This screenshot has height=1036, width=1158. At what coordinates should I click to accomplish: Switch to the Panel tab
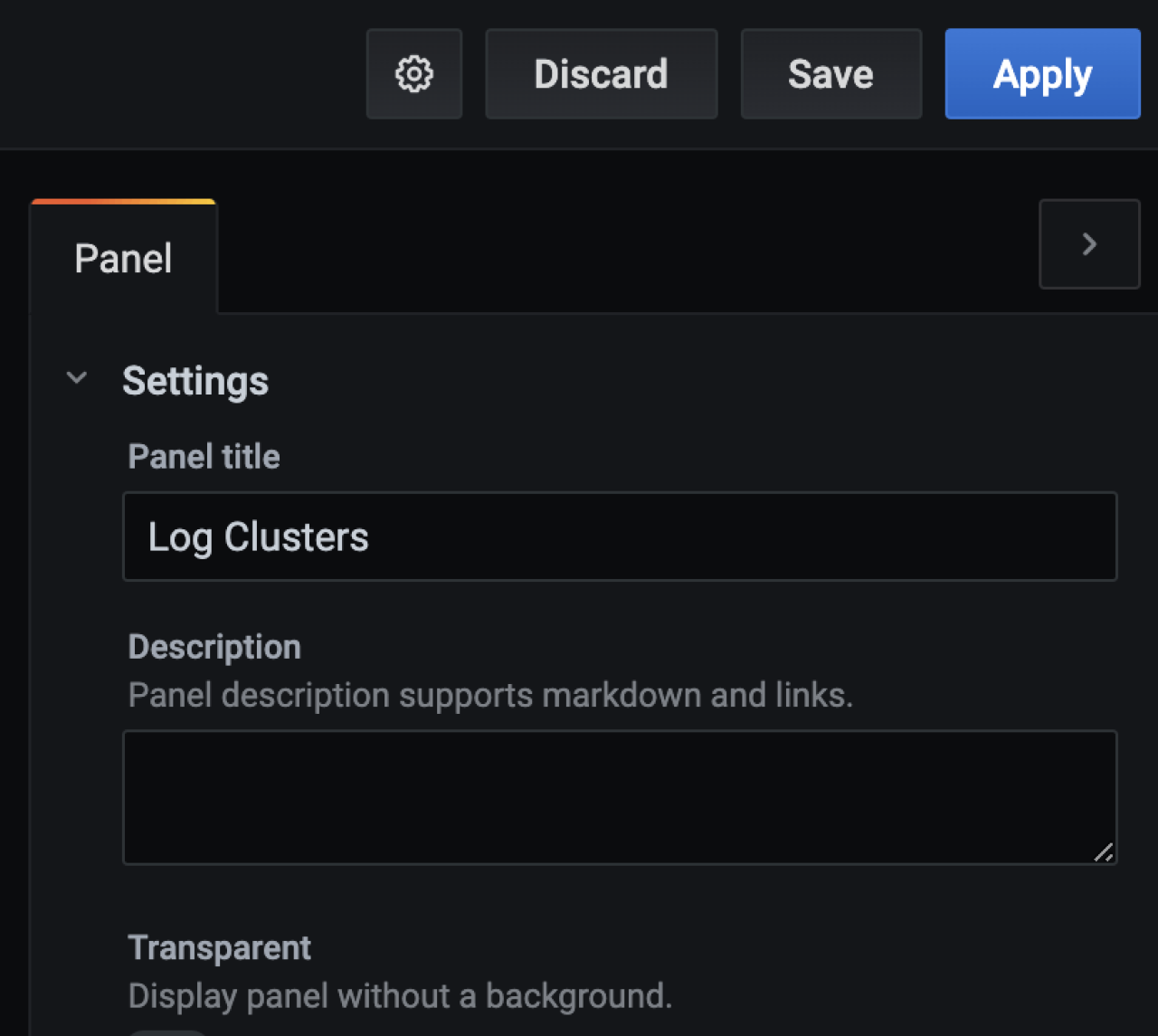click(123, 259)
